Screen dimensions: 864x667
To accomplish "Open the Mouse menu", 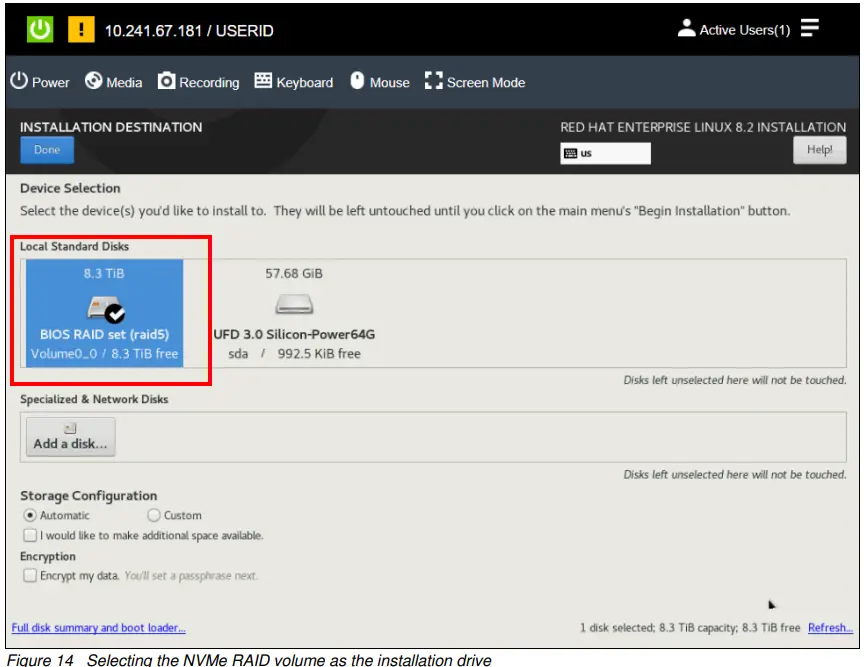I will pyautogui.click(x=380, y=82).
